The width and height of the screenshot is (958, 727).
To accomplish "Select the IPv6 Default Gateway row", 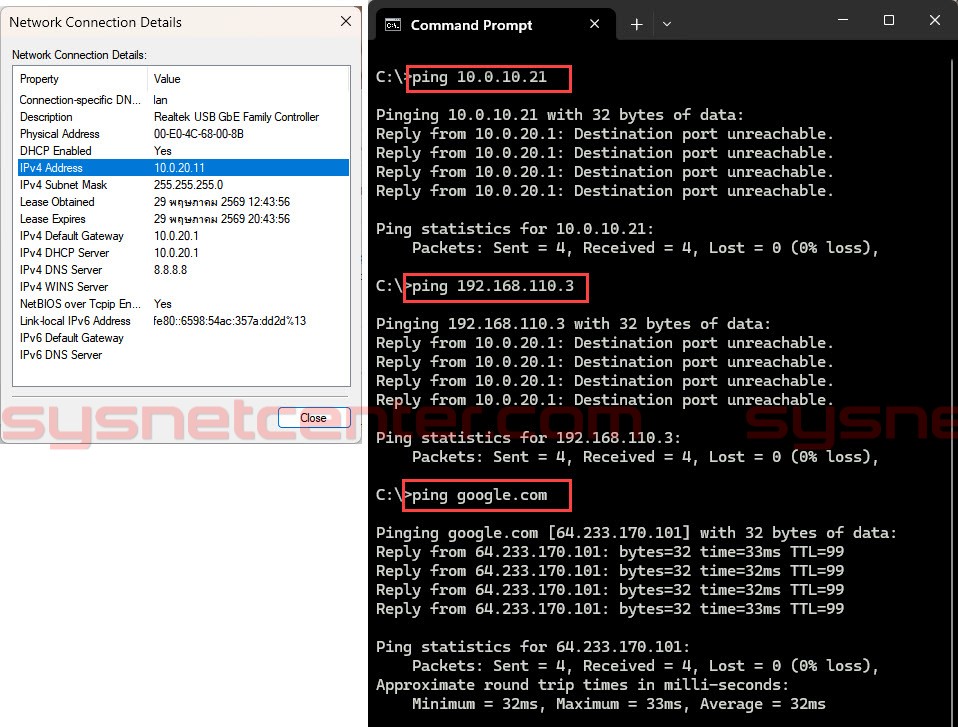I will tap(183, 338).
